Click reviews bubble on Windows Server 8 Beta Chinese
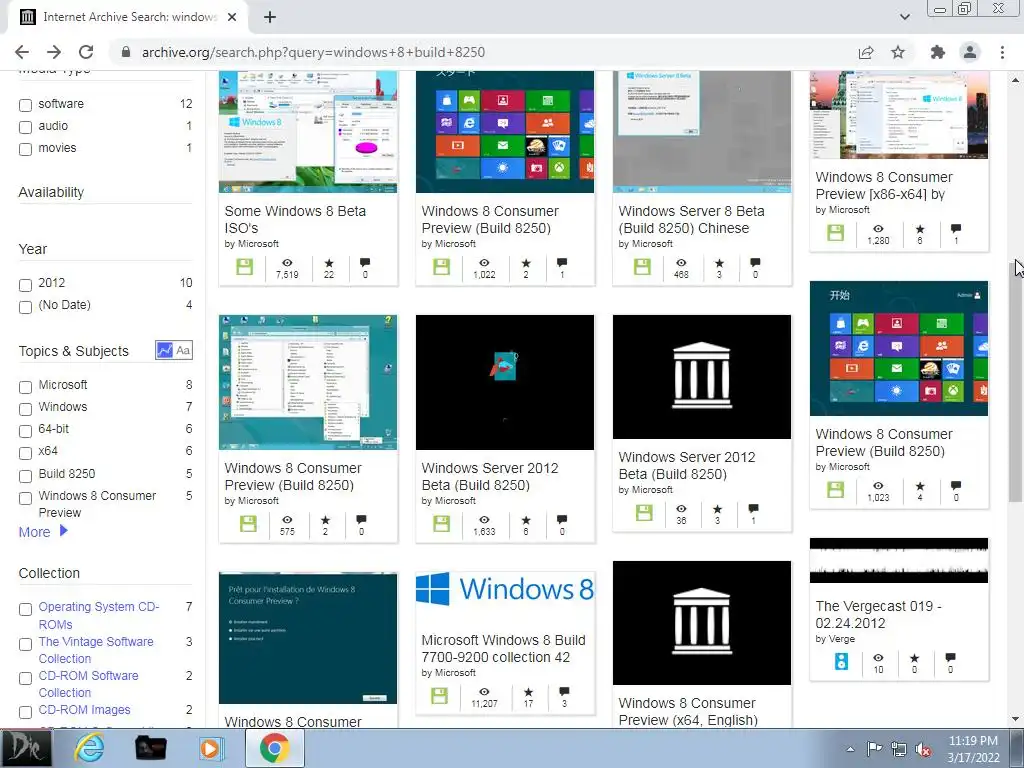The width and height of the screenshot is (1024, 768). pyautogui.click(x=755, y=263)
